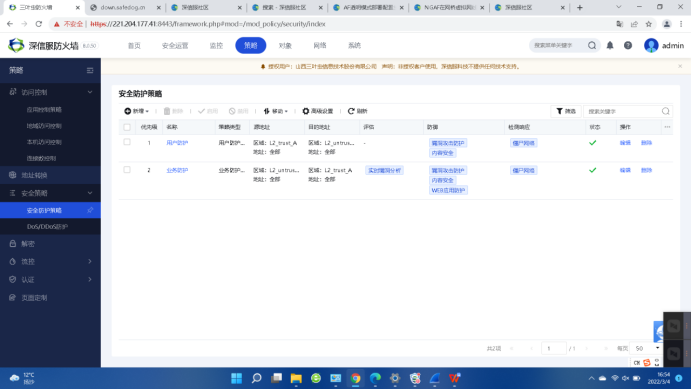Open the 用户防护 policy name link
The width and height of the screenshot is (692, 389).
coord(177,143)
